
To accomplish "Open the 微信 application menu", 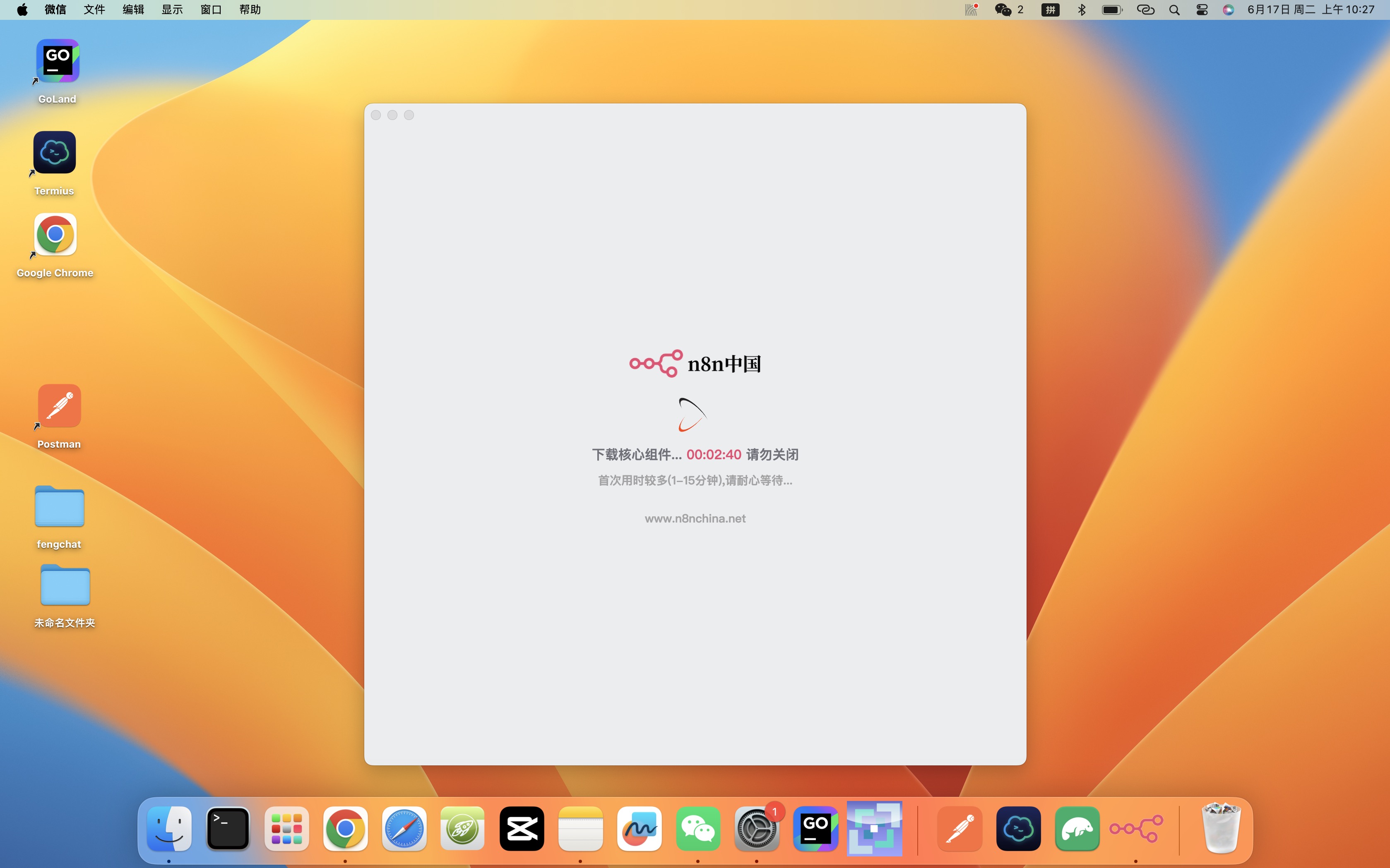I will [x=56, y=10].
